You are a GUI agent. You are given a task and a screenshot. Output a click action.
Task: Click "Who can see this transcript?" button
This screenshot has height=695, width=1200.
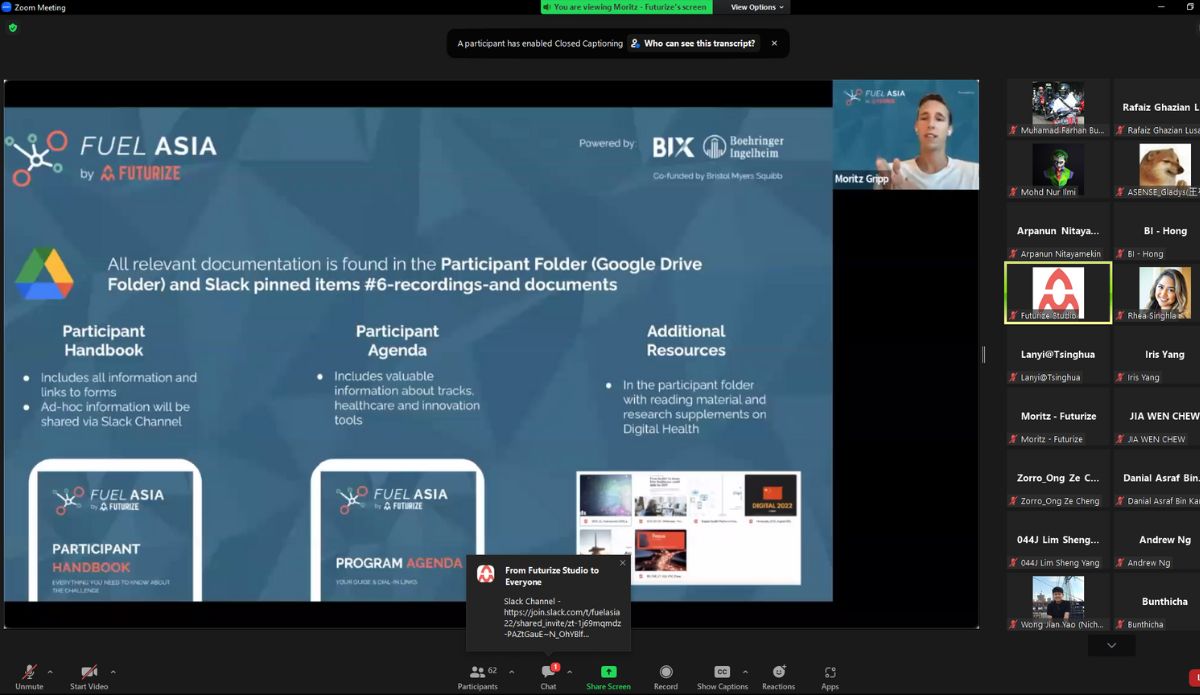(693, 44)
